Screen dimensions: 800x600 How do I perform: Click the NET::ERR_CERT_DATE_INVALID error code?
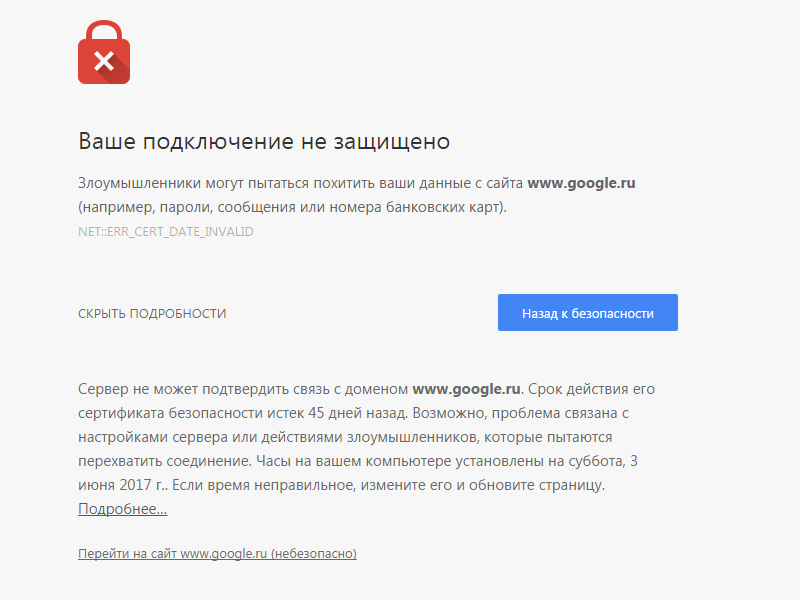click(x=166, y=232)
